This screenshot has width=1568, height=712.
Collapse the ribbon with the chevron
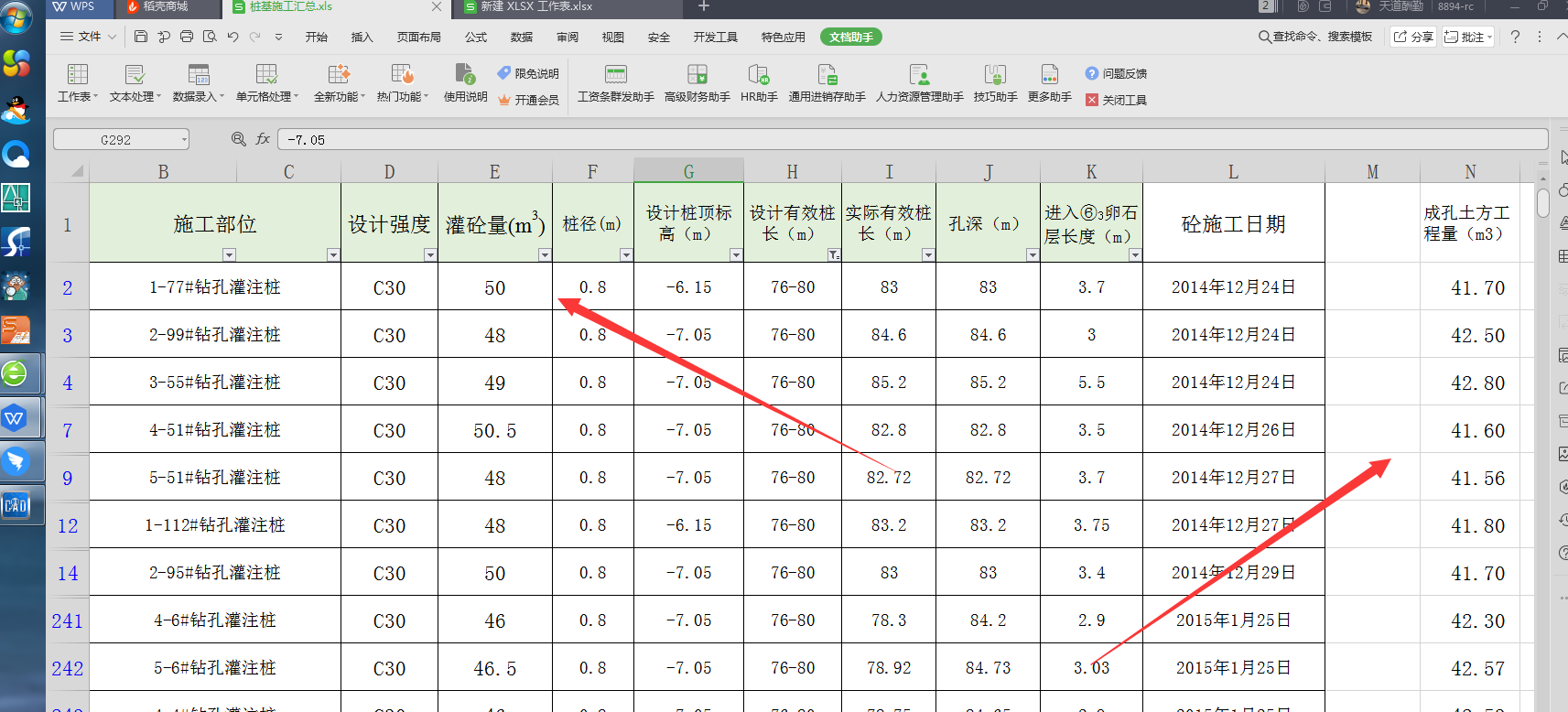1561,37
